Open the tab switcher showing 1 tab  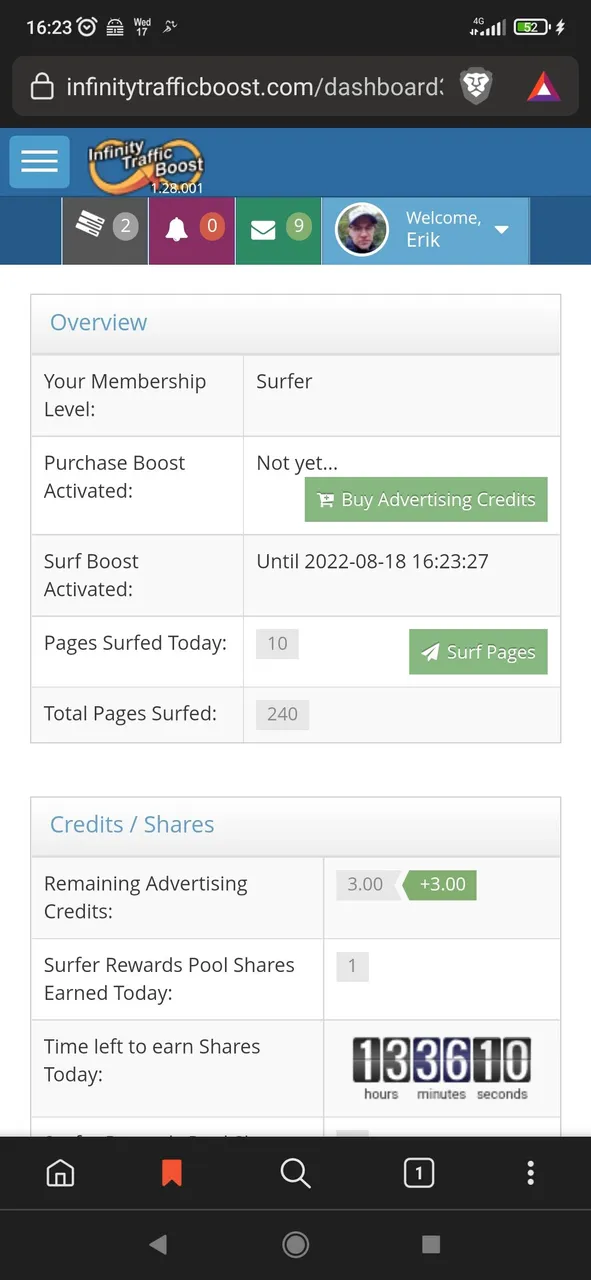[x=418, y=1173]
